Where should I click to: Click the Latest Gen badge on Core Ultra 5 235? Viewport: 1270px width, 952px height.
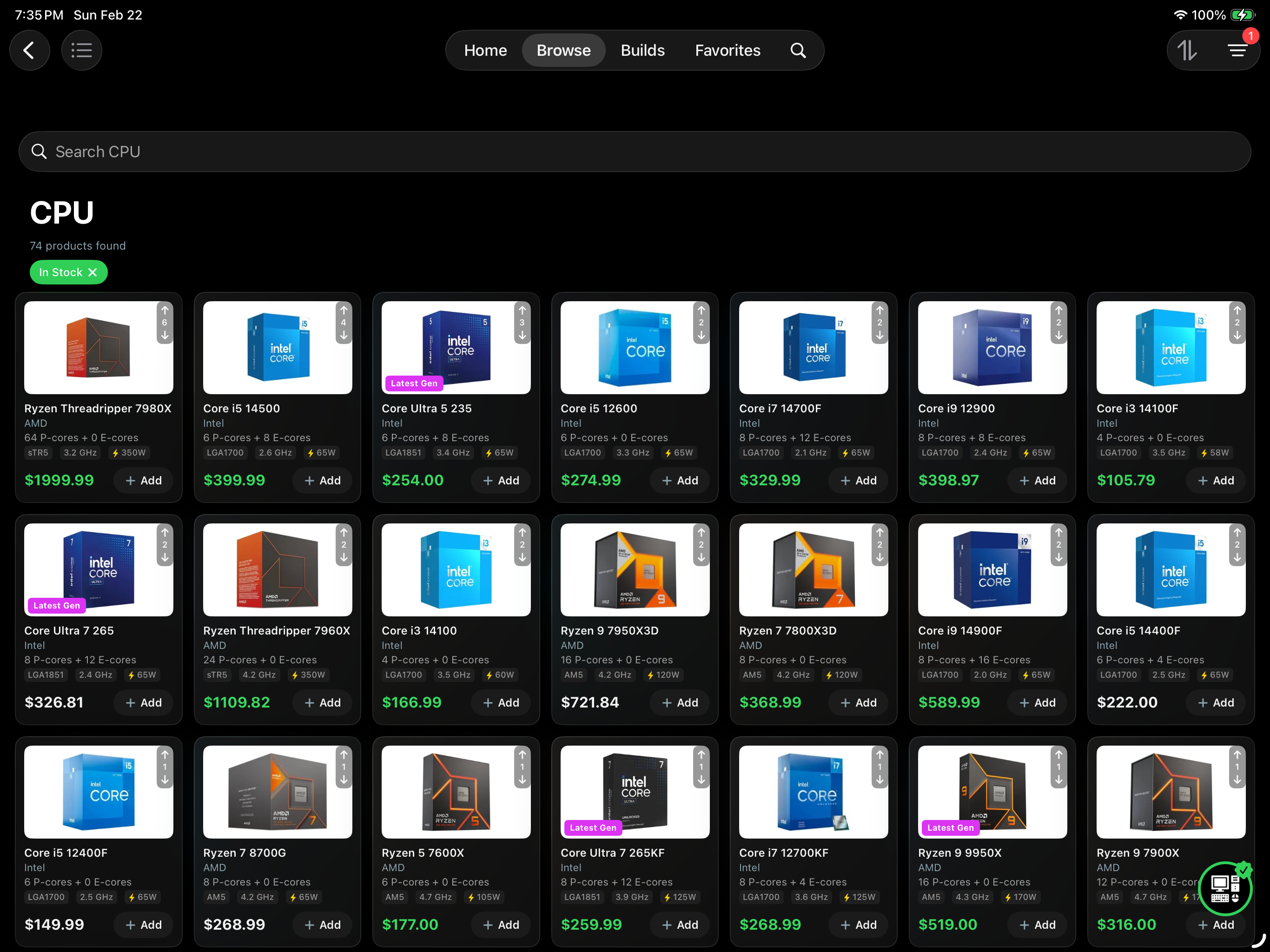pyautogui.click(x=414, y=383)
